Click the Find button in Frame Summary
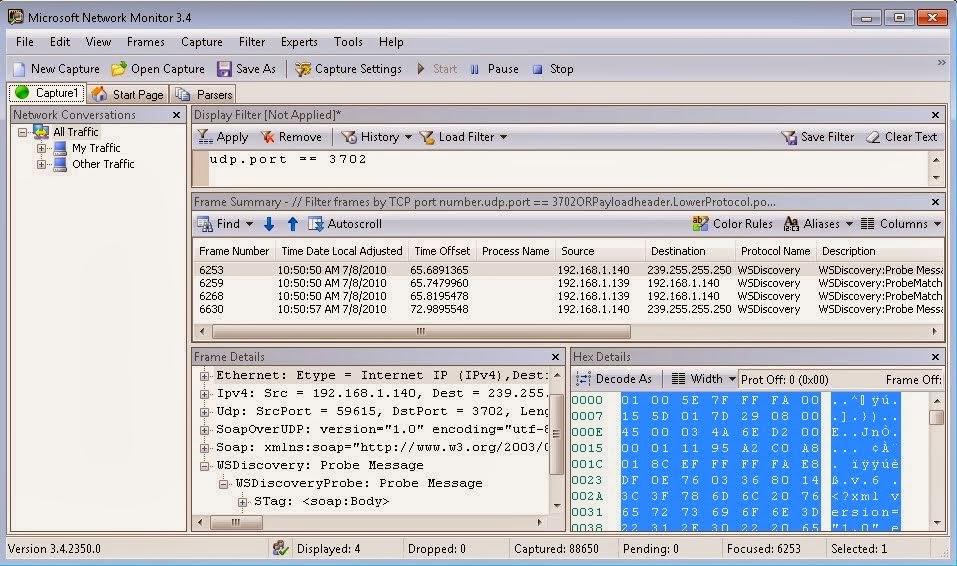The height and width of the screenshot is (566, 957). click(x=218, y=224)
